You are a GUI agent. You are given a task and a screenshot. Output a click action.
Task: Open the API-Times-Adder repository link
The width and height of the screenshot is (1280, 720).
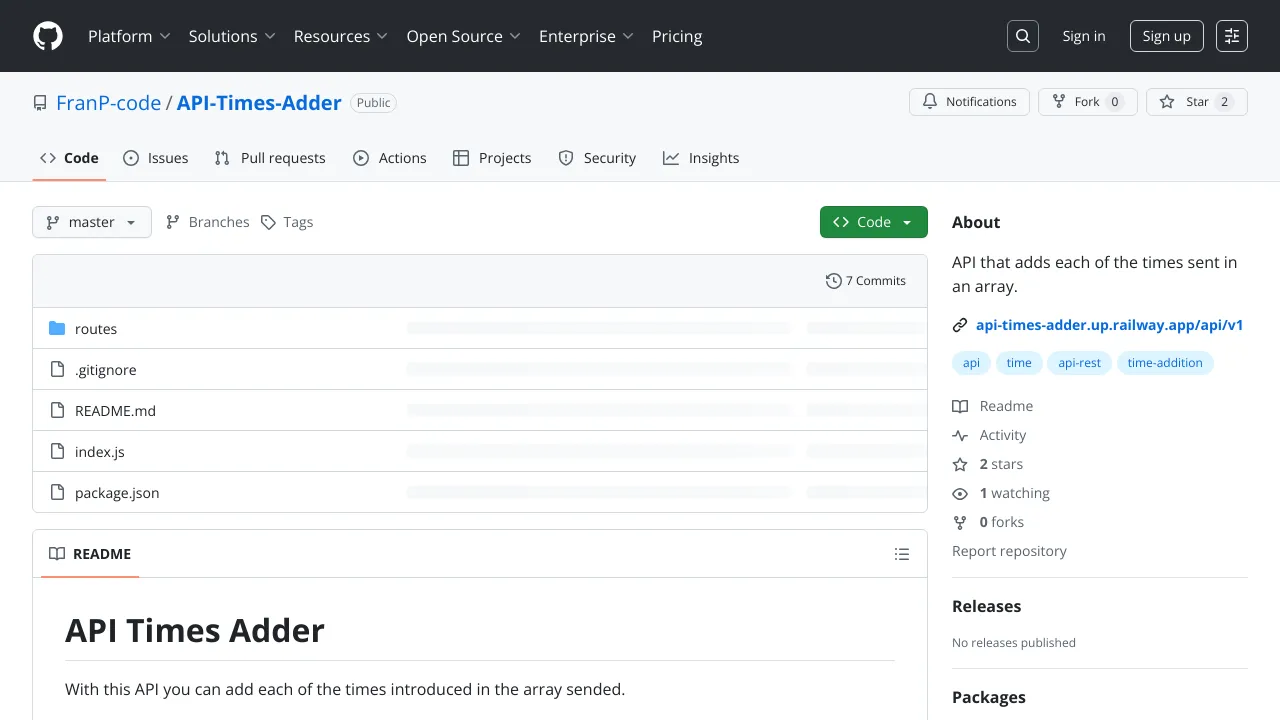[x=259, y=103]
